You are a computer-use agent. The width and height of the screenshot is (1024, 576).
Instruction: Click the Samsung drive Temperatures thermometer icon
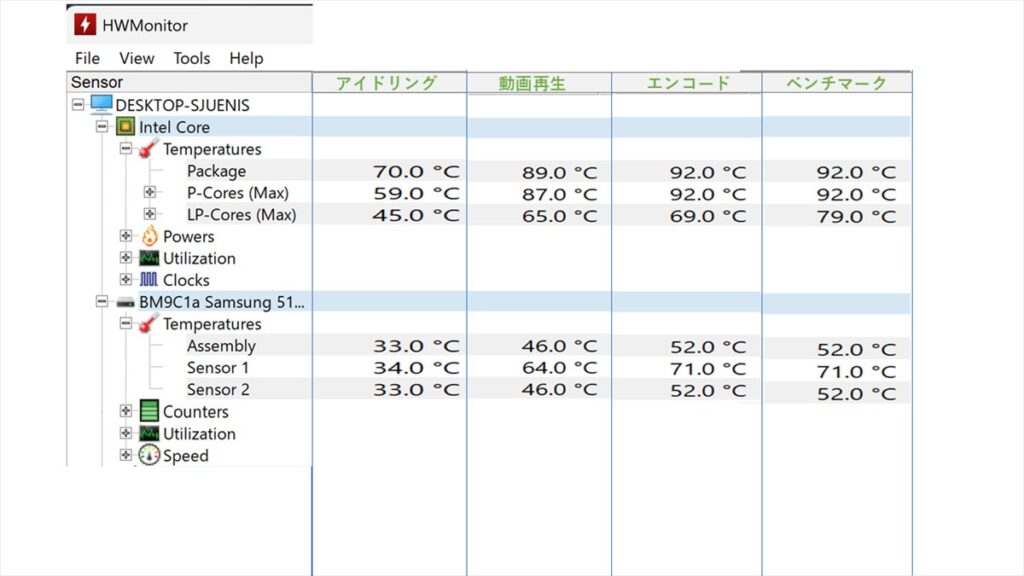[x=149, y=323]
